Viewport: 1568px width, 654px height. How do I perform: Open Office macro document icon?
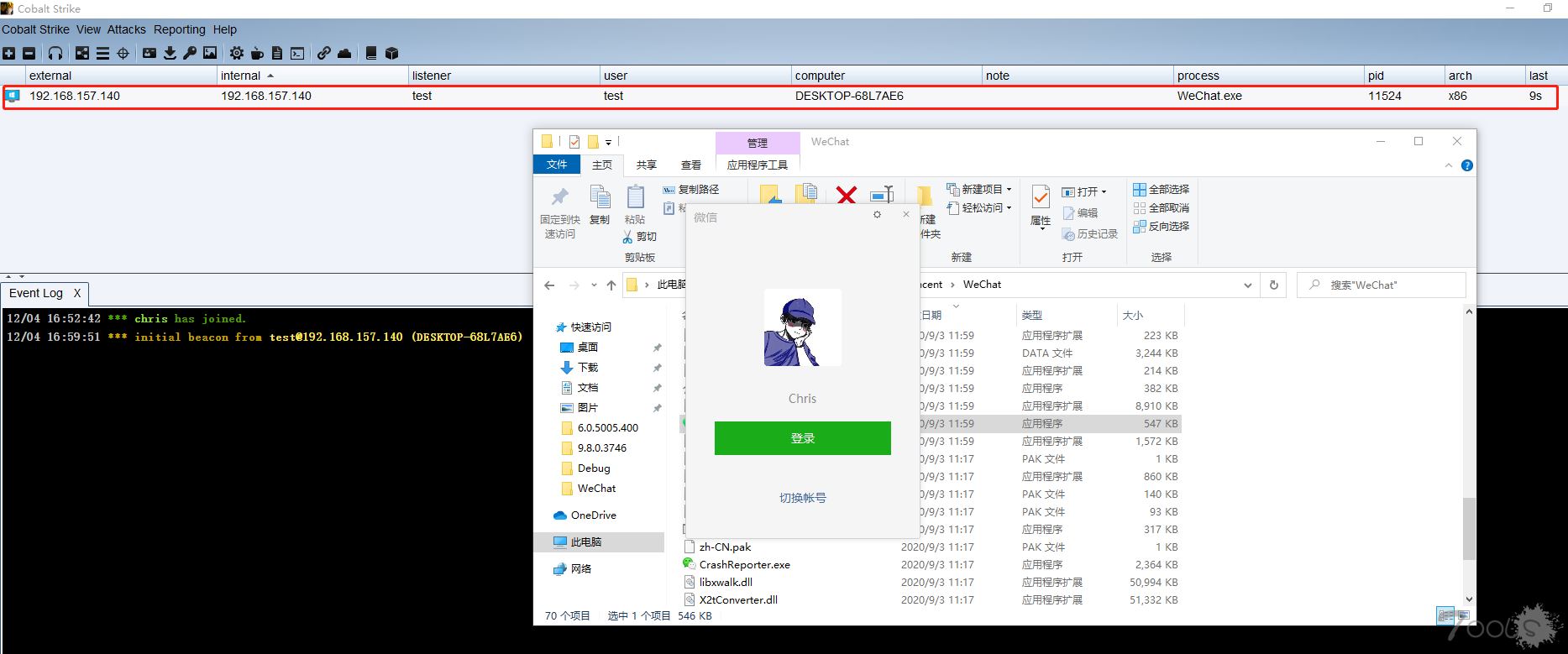pos(277,53)
